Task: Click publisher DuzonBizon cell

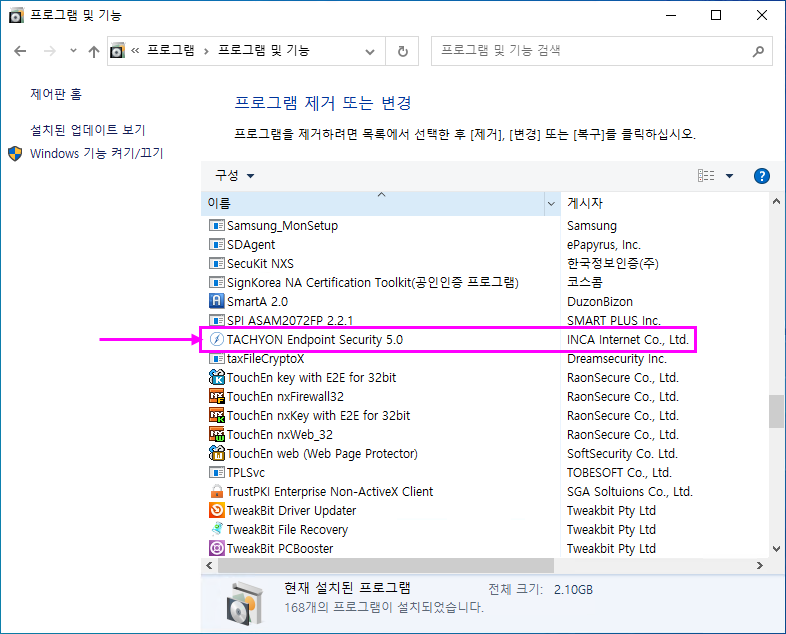Action: (600, 302)
